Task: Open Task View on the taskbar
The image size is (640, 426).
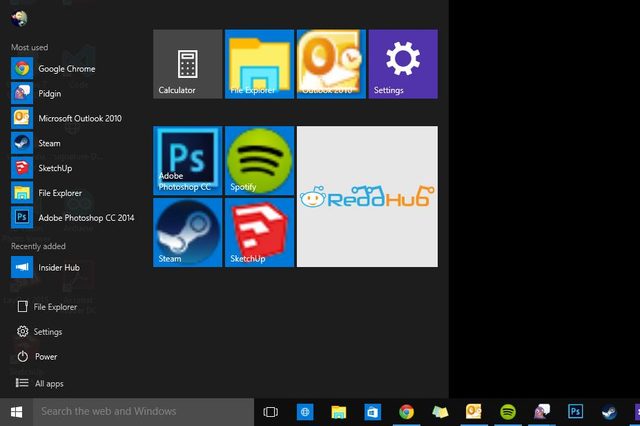Action: 271,412
